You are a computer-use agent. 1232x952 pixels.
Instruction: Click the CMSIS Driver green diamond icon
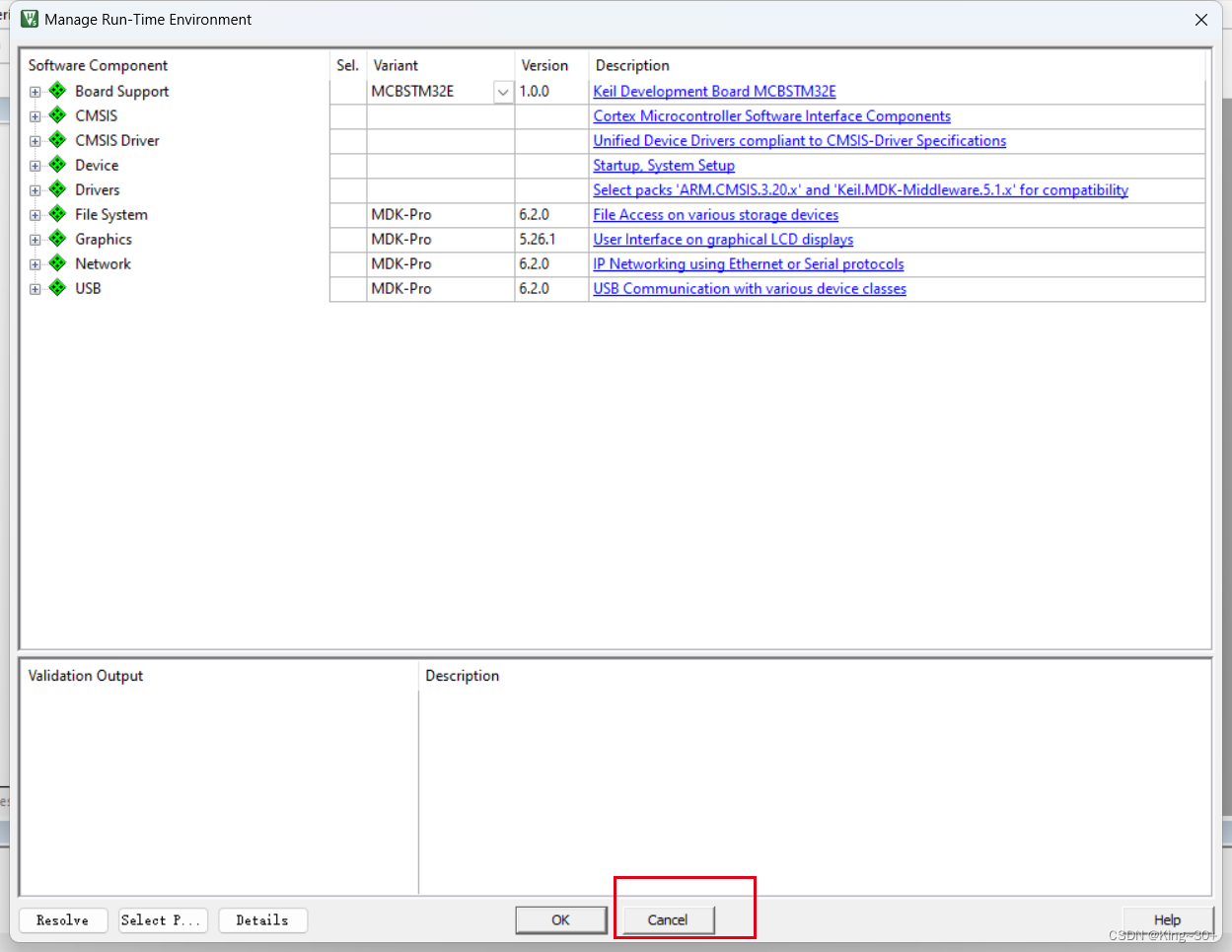click(x=57, y=140)
